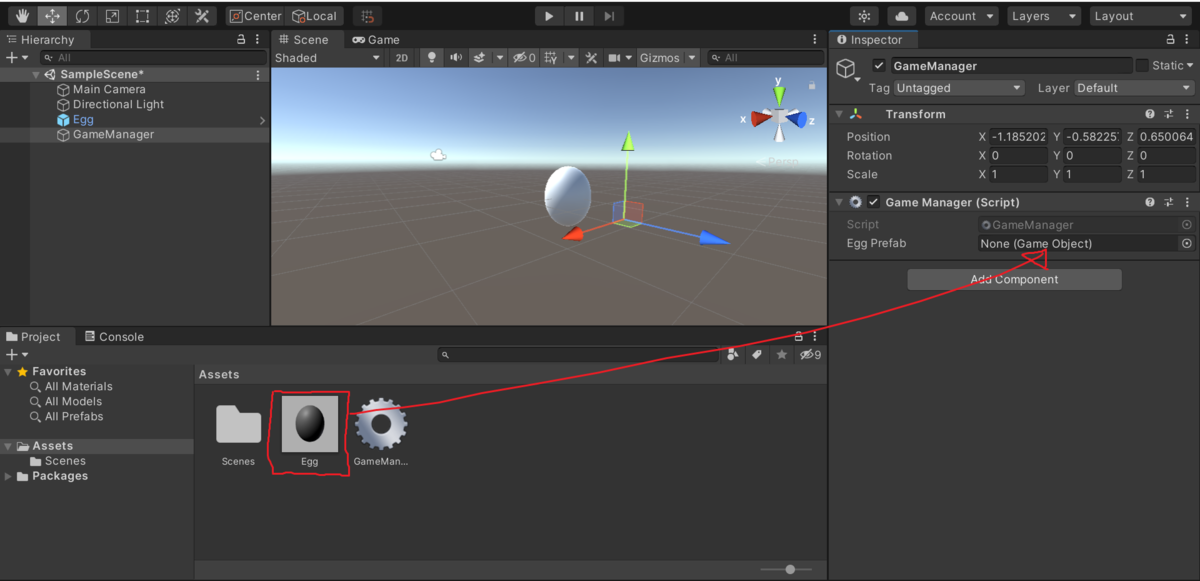Select the Move tool
The width and height of the screenshot is (1200, 581).
pyautogui.click(x=52, y=16)
